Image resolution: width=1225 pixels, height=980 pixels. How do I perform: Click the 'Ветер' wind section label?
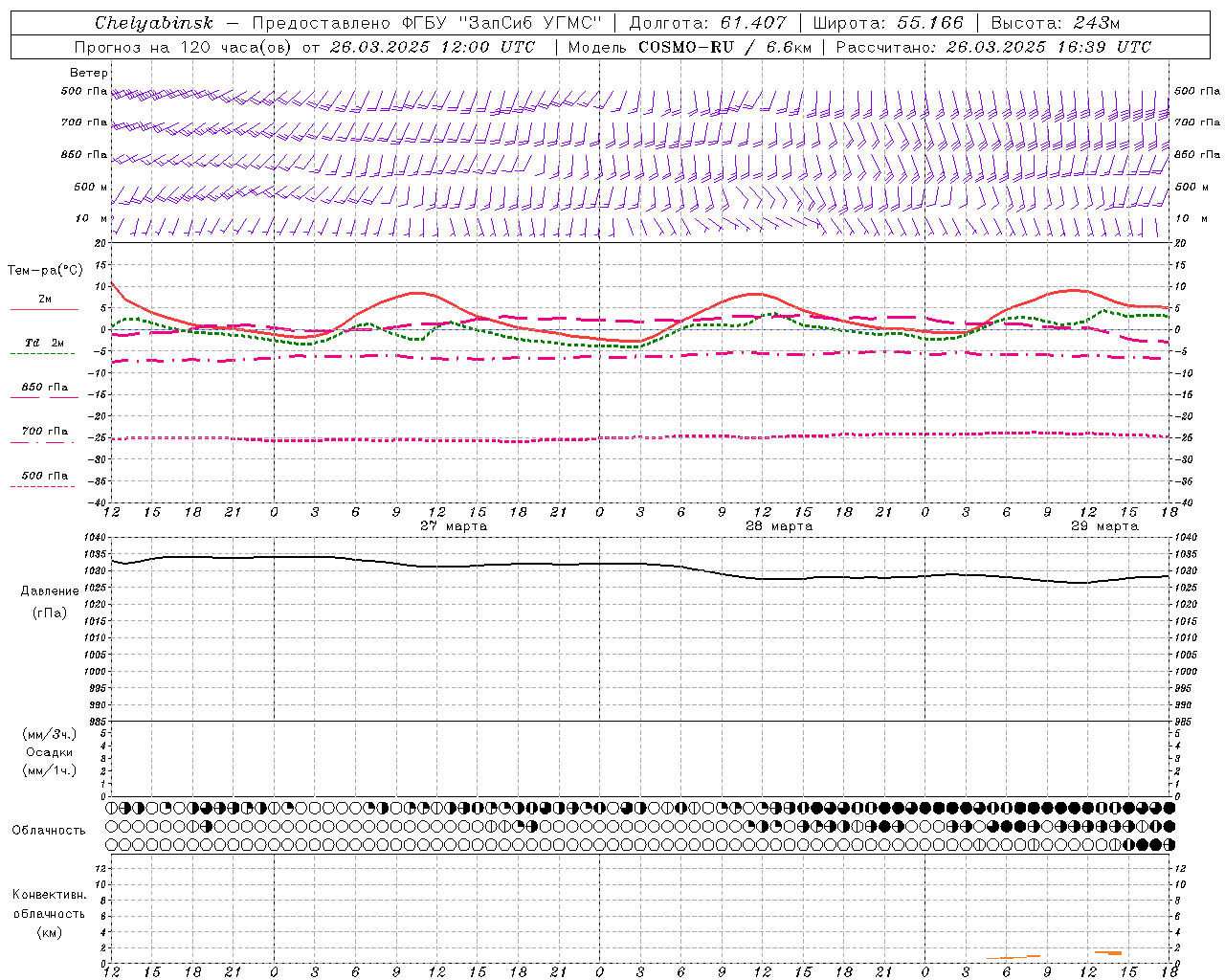pos(89,73)
